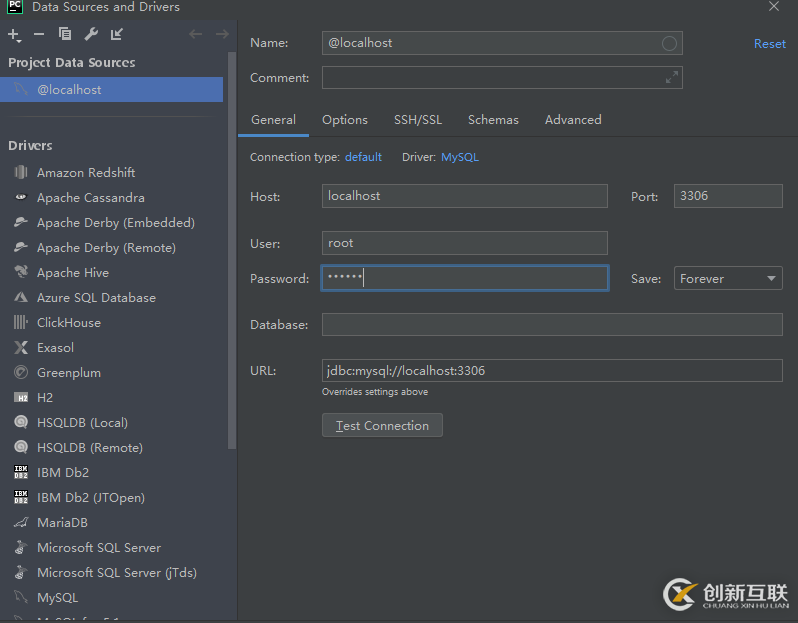Click the Add data source plus icon

point(14,35)
